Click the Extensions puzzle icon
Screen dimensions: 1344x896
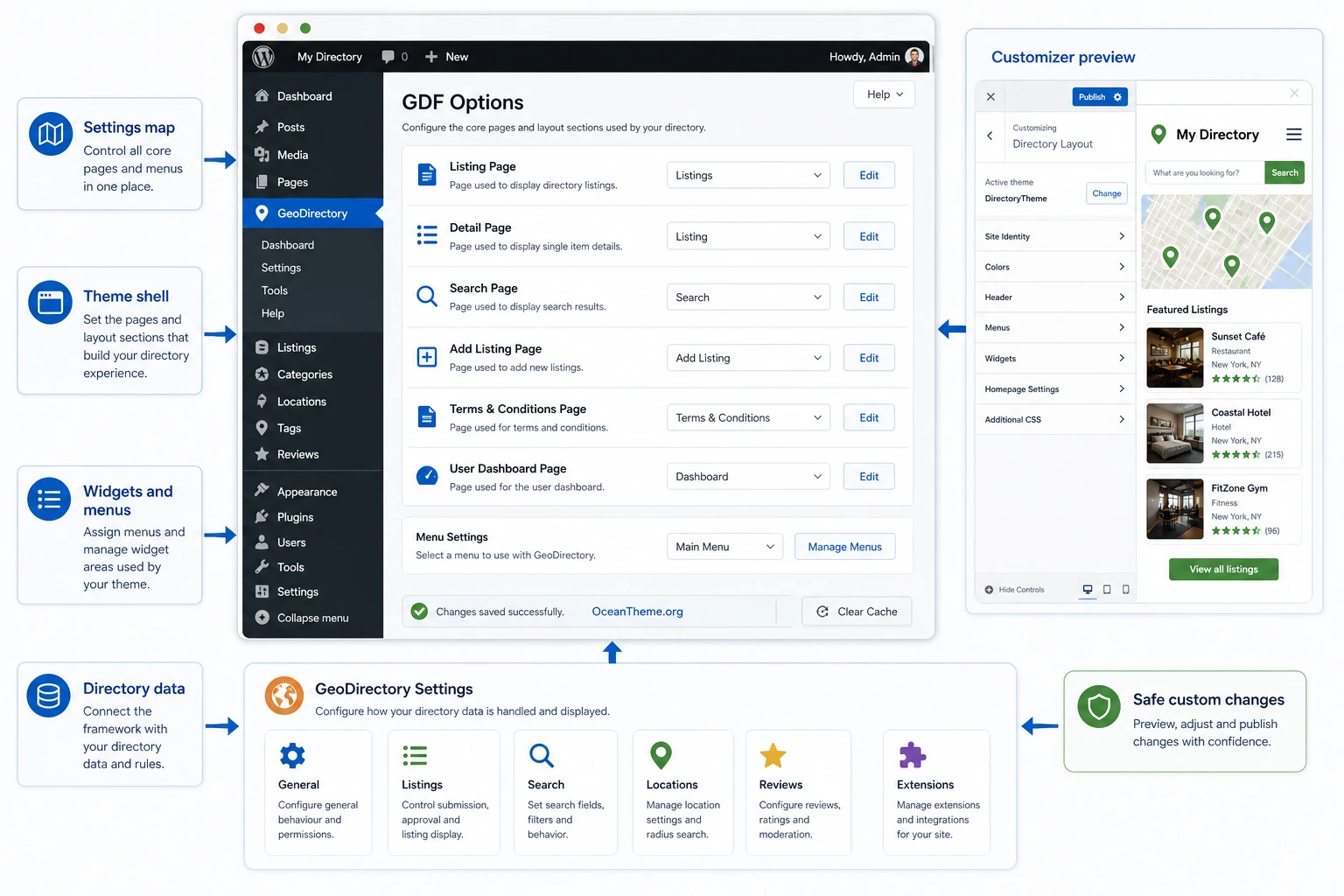[913, 755]
